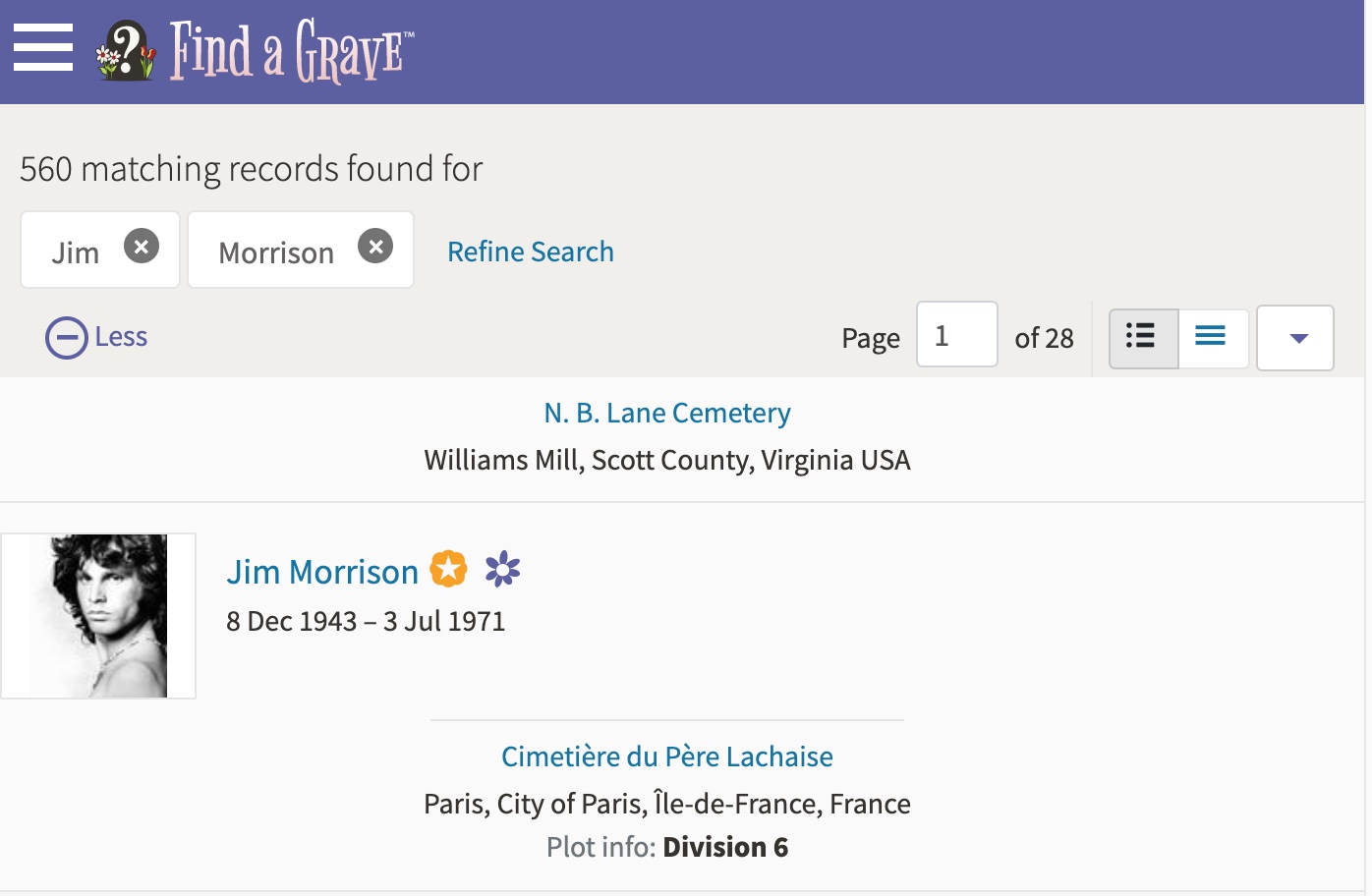1372x896 pixels.
Task: Open the Jim Morrison memorial link
Action: tap(322, 572)
